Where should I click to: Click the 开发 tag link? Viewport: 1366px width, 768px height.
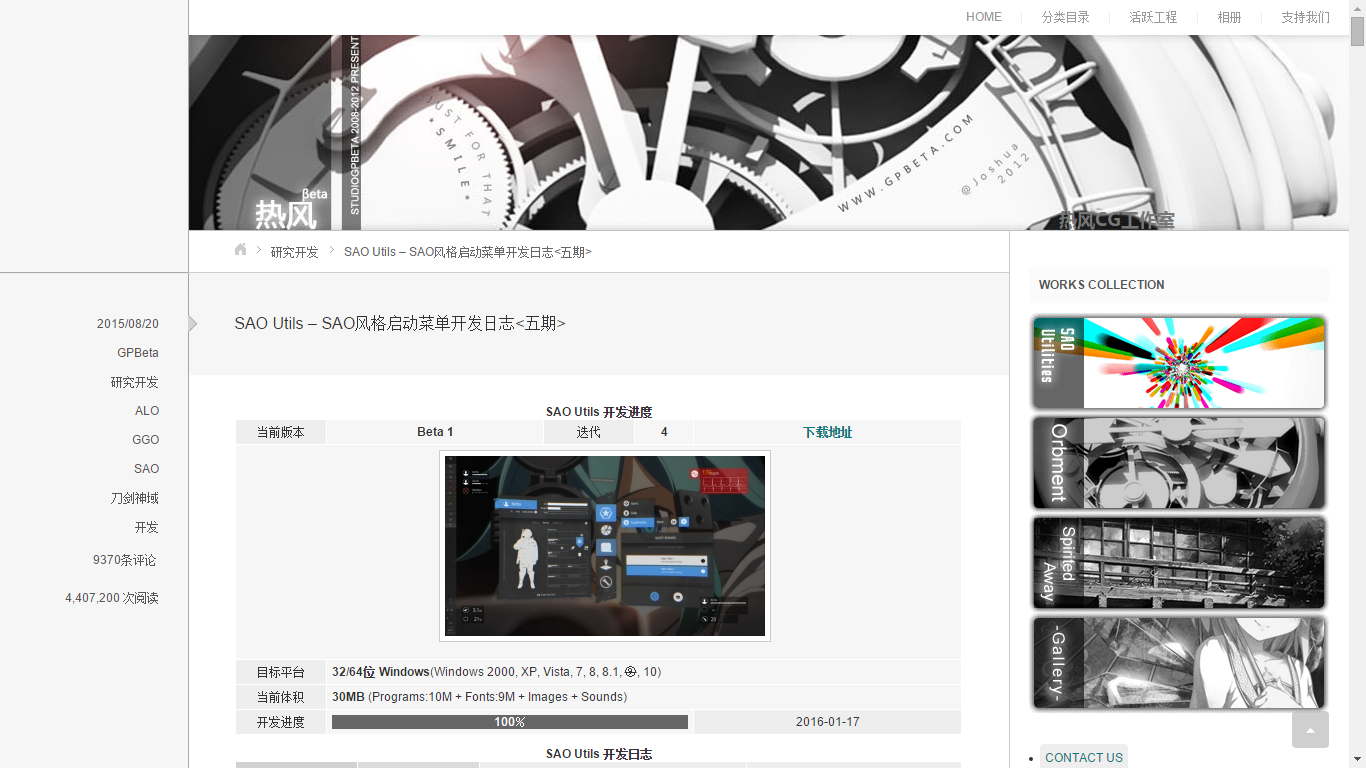click(x=146, y=527)
